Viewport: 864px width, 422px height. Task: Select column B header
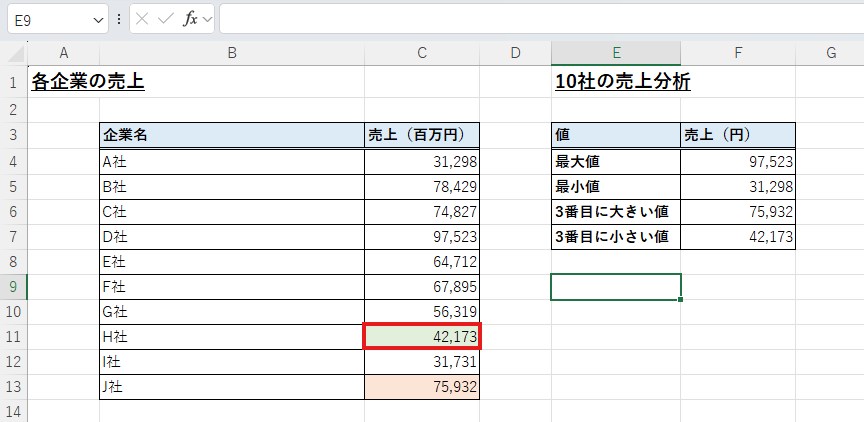click(x=231, y=53)
